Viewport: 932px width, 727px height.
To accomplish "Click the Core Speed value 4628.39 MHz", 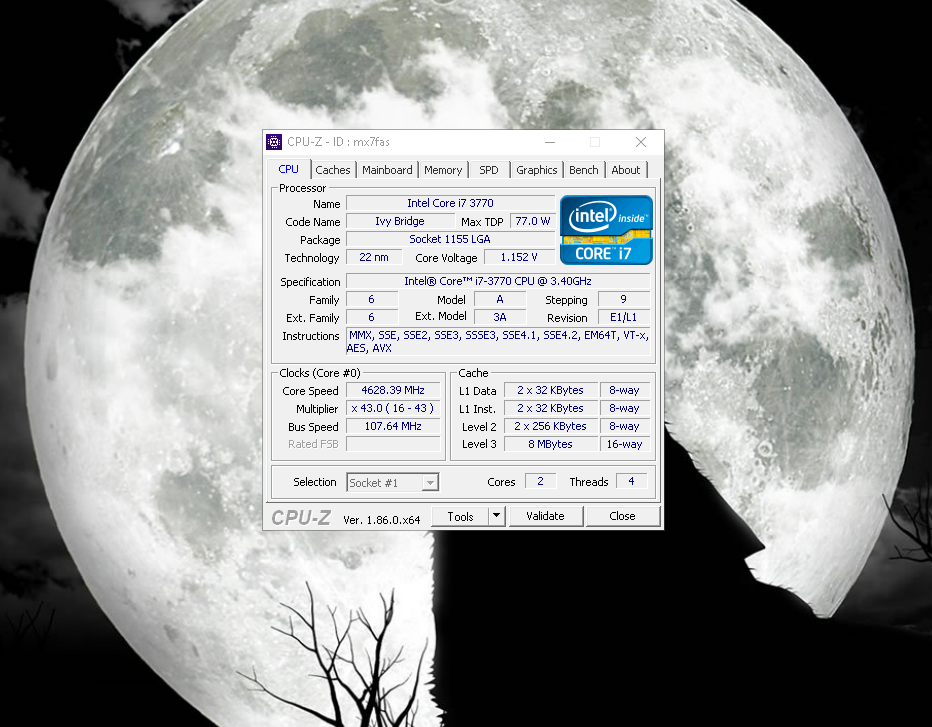I will pos(393,391).
